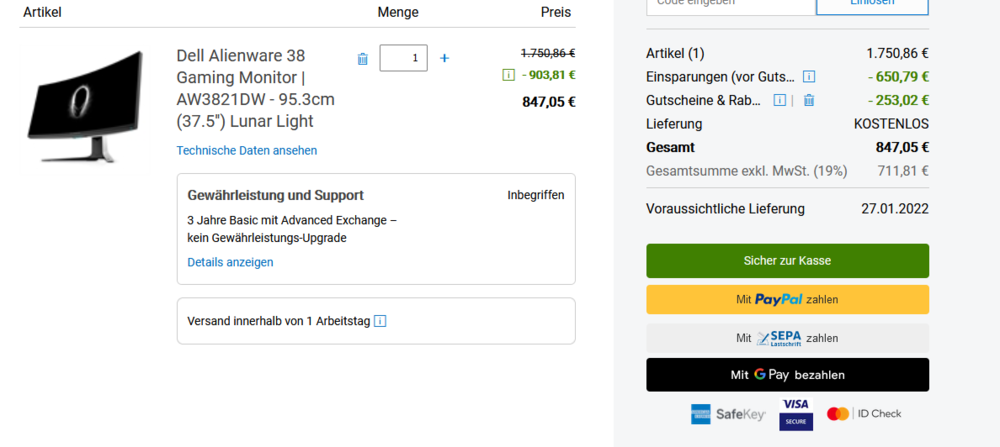Click the American Express SafeKey logo
Image resolution: width=1000 pixels, height=447 pixels.
(727, 413)
